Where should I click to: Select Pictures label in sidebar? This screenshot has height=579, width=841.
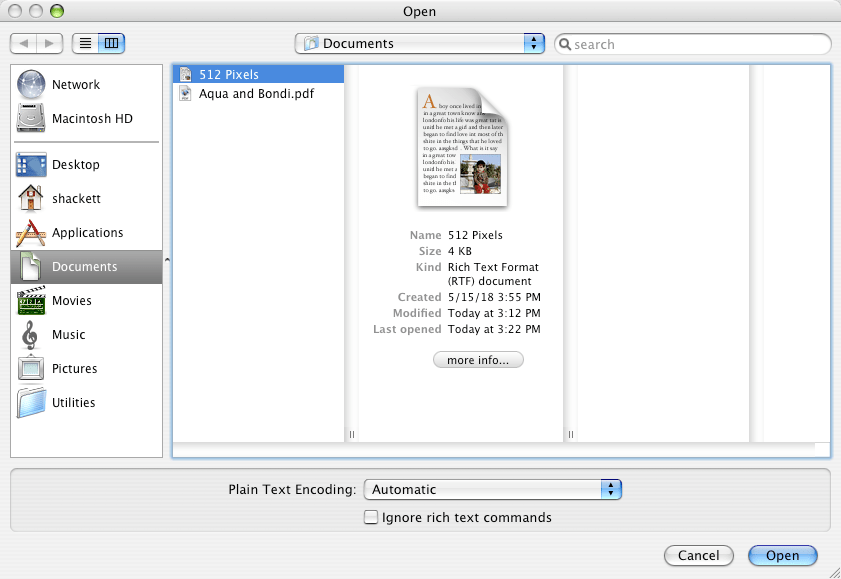pyautogui.click(x=75, y=369)
